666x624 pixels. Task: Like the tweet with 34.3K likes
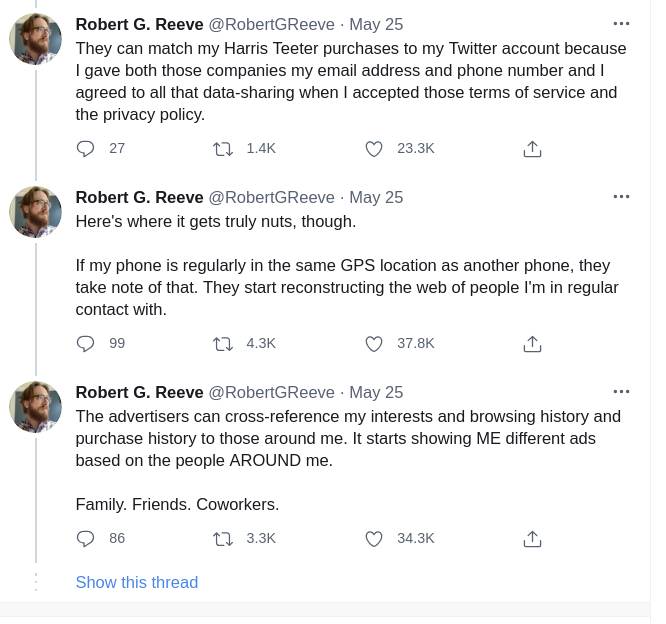(374, 539)
